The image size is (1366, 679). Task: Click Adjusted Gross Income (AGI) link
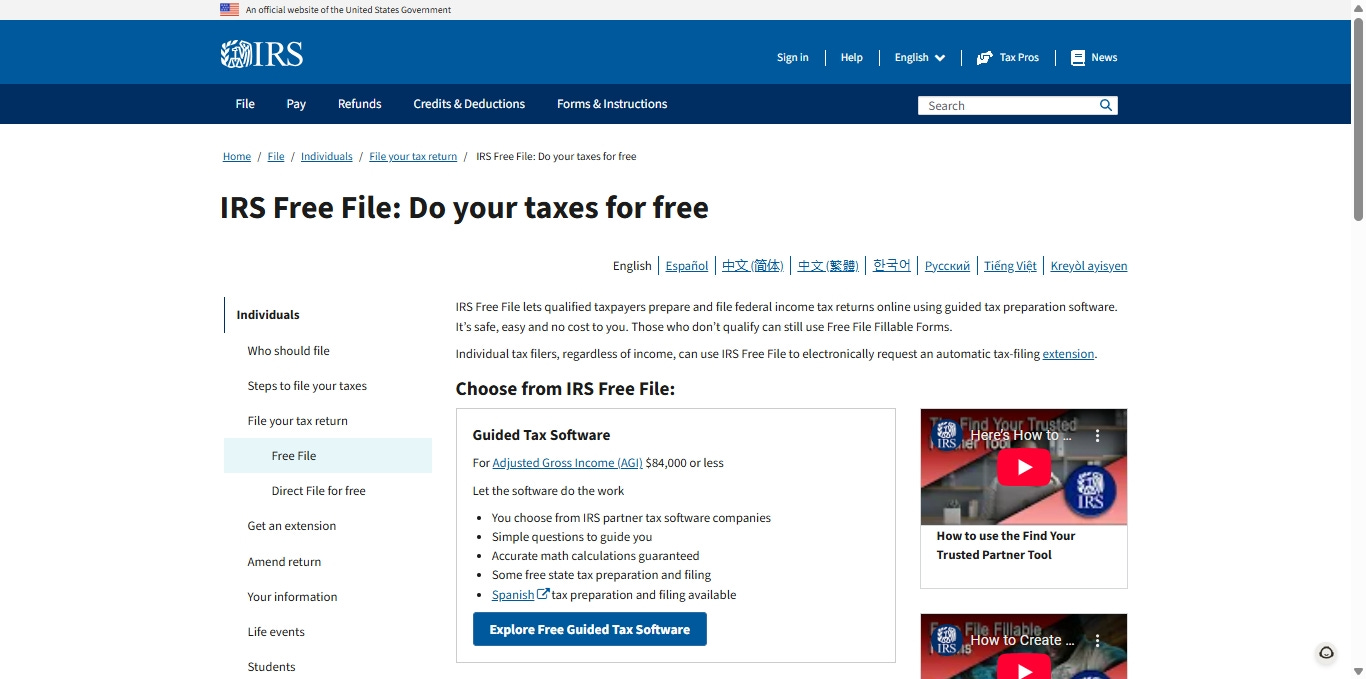[567, 463]
